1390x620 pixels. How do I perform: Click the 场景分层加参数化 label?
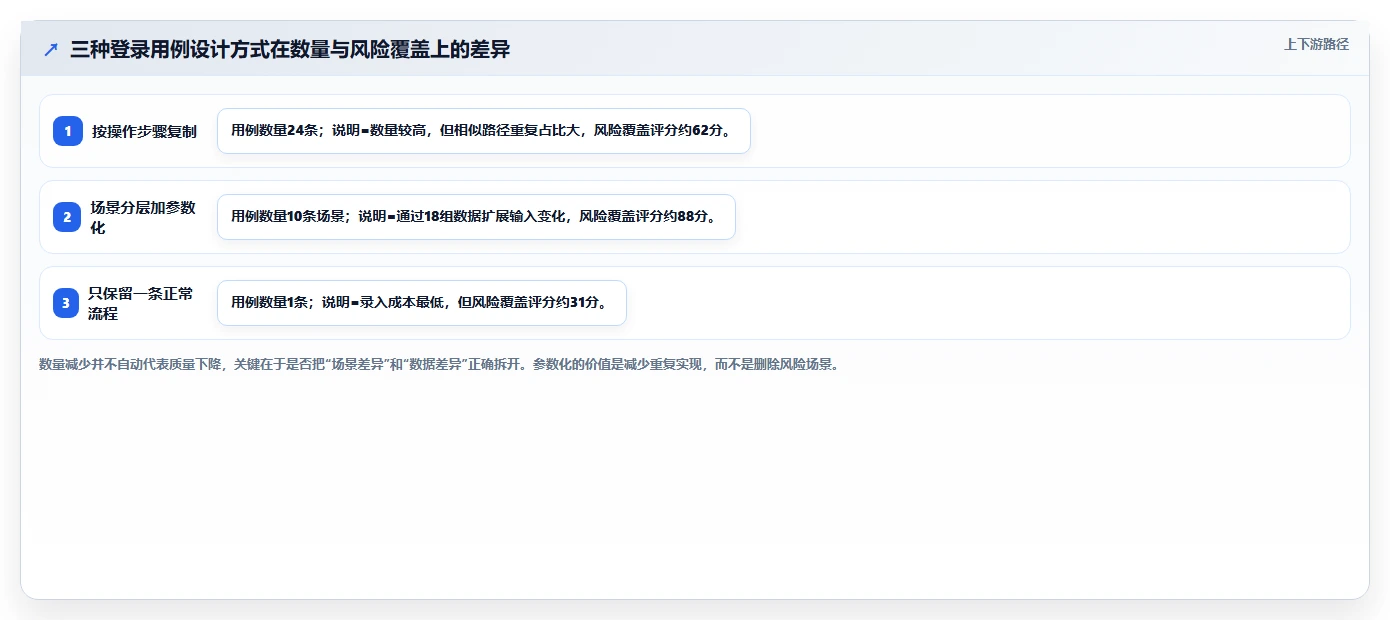(x=143, y=217)
